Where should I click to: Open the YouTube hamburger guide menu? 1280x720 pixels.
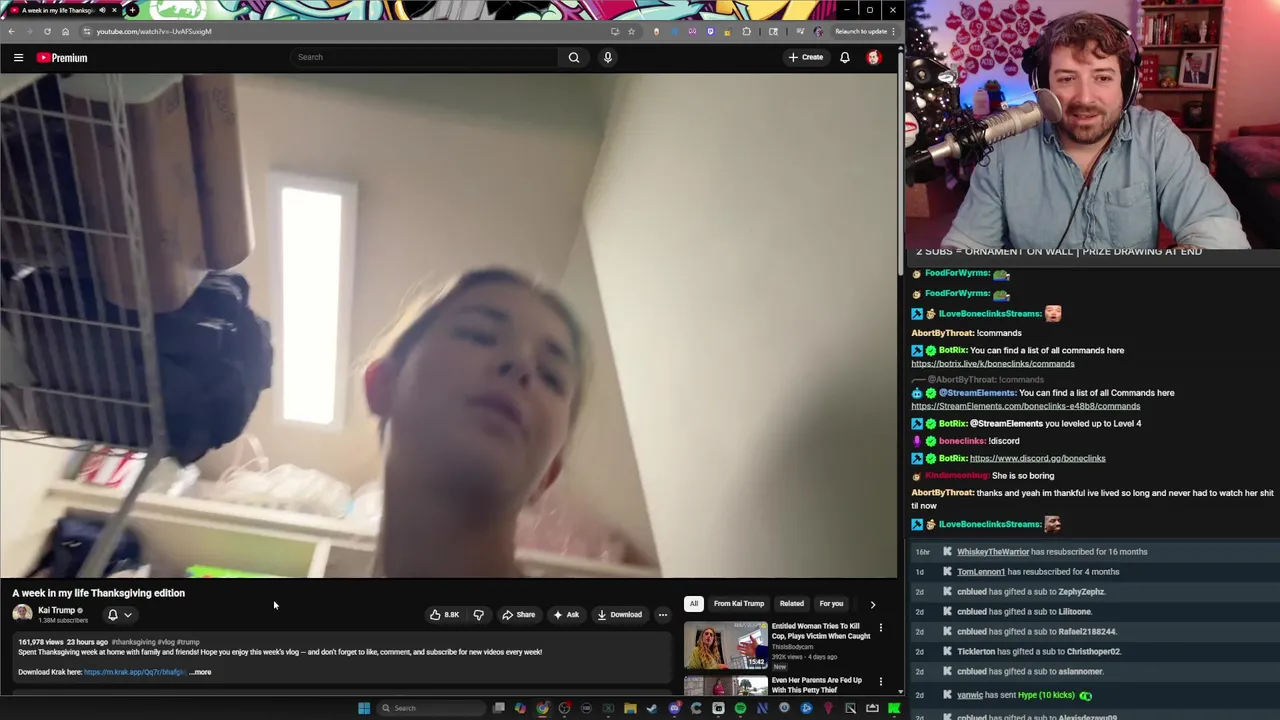click(x=18, y=58)
